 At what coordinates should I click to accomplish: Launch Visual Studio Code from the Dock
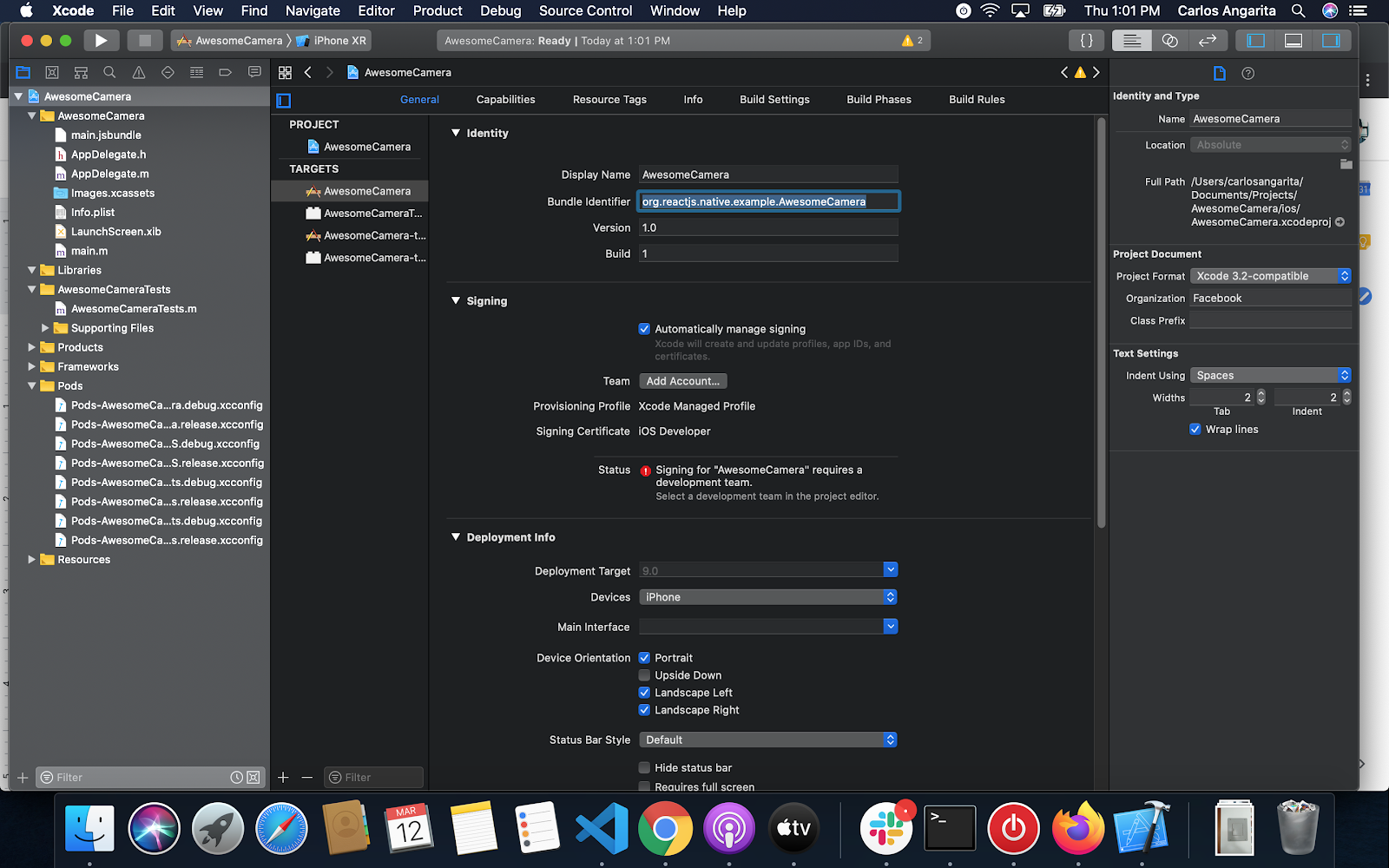[602, 828]
